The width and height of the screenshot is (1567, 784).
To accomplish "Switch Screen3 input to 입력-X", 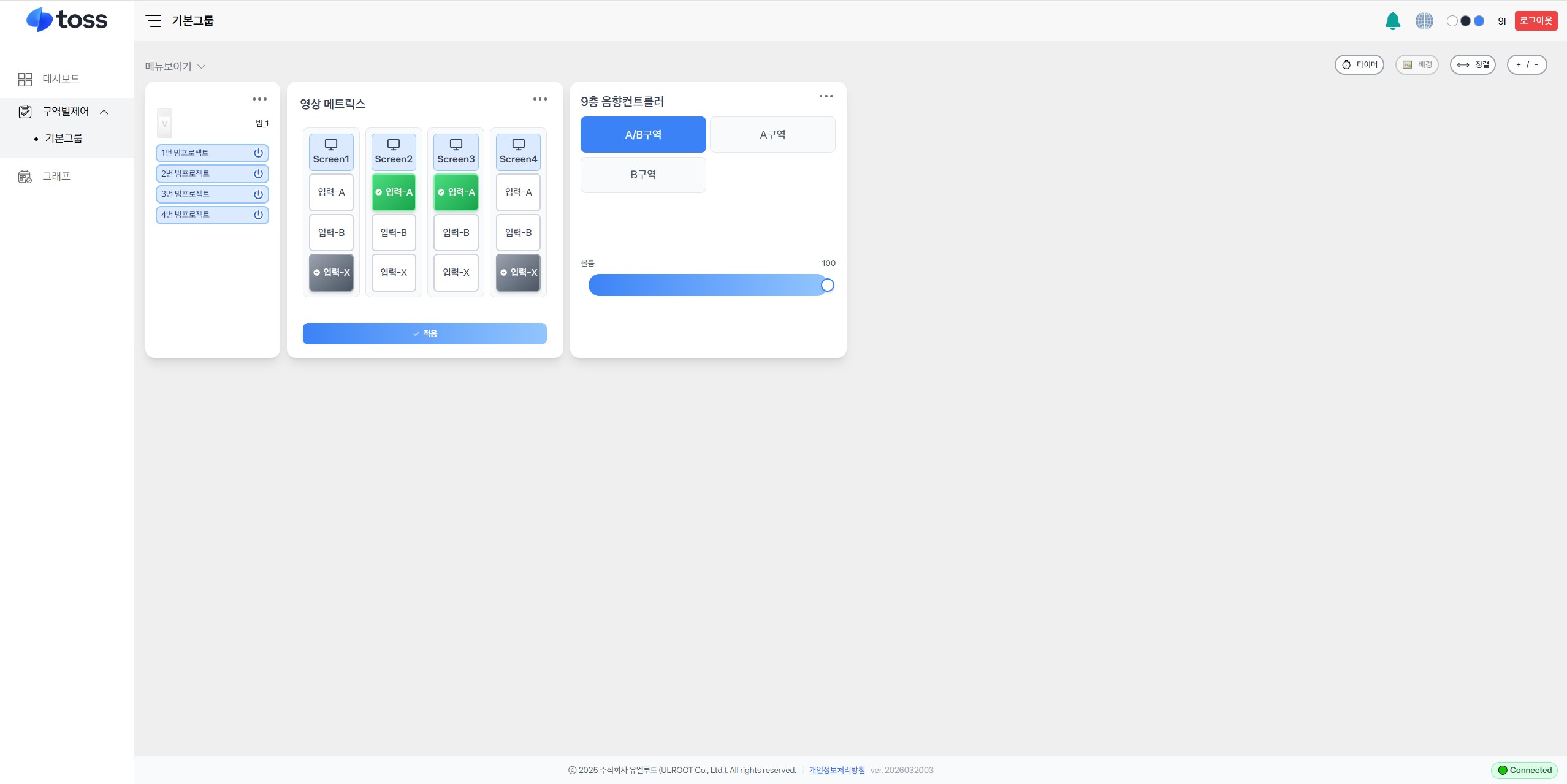I will tap(456, 273).
